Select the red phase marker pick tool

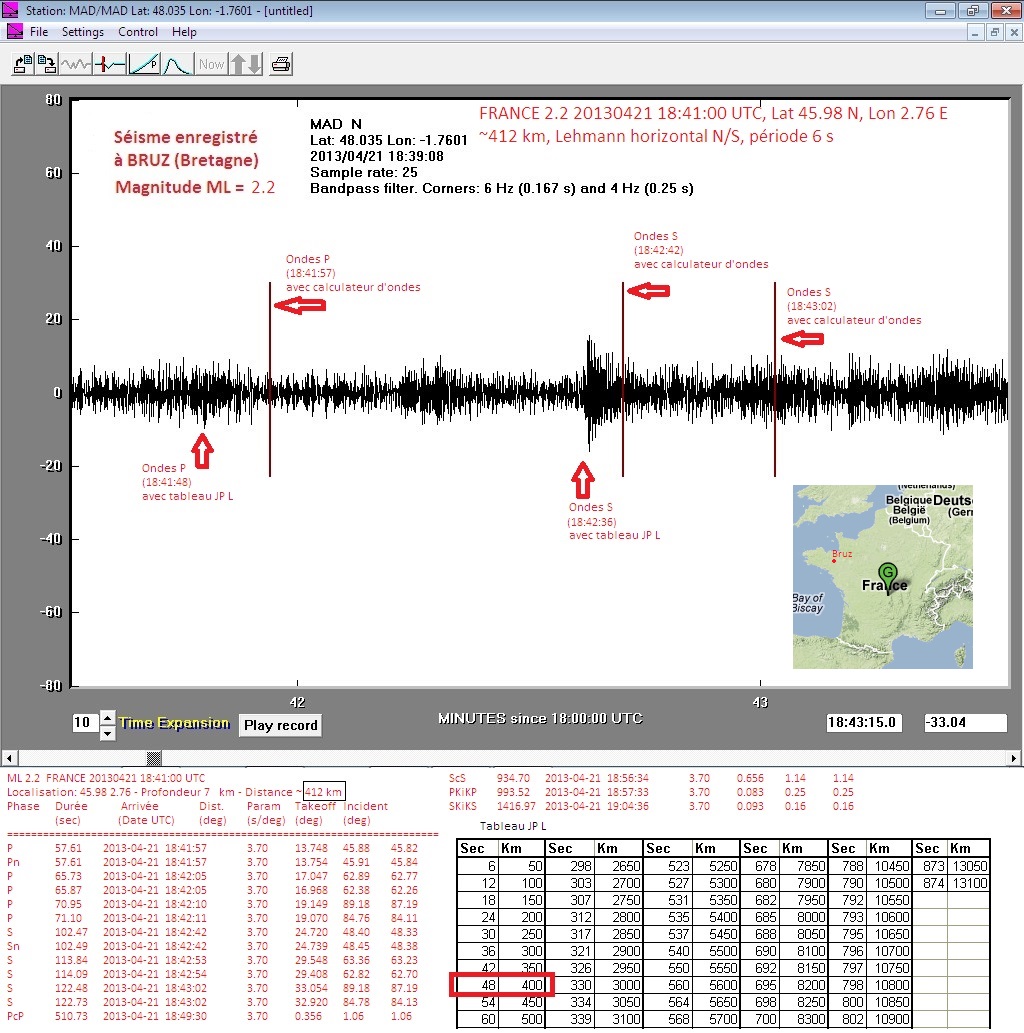pos(110,65)
